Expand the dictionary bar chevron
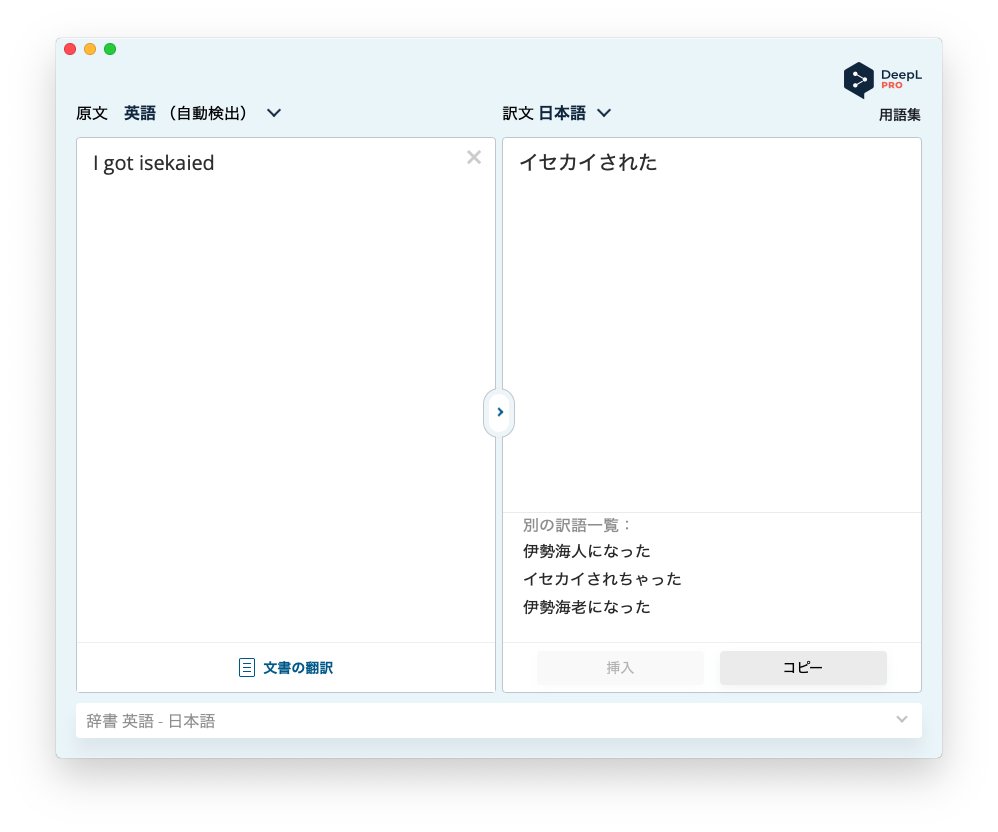The image size is (998, 832). click(x=901, y=720)
